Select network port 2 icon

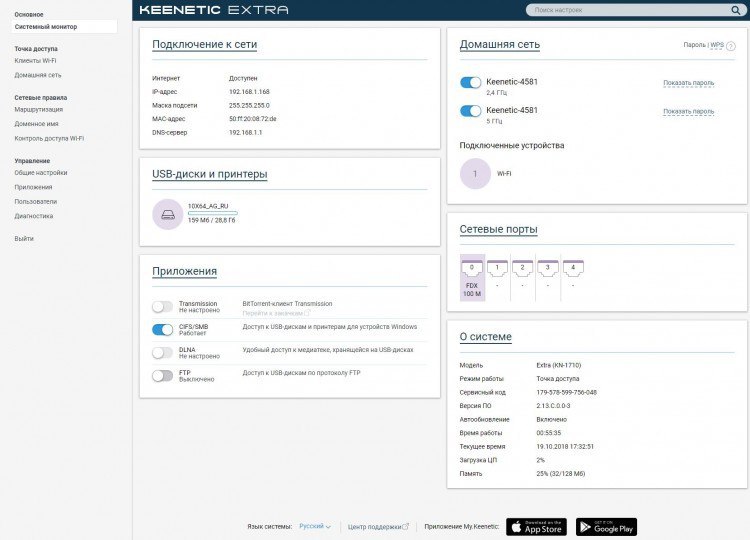coord(522,268)
